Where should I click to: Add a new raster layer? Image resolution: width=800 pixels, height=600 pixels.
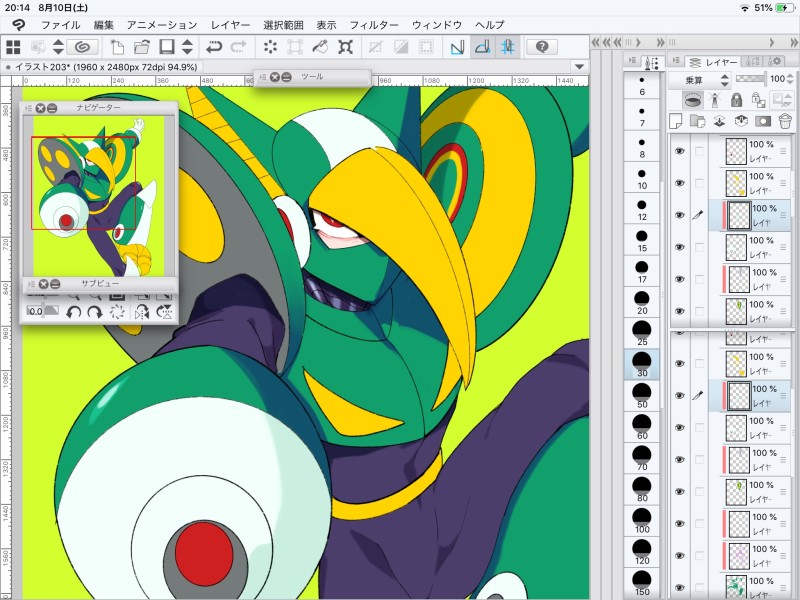coord(676,121)
